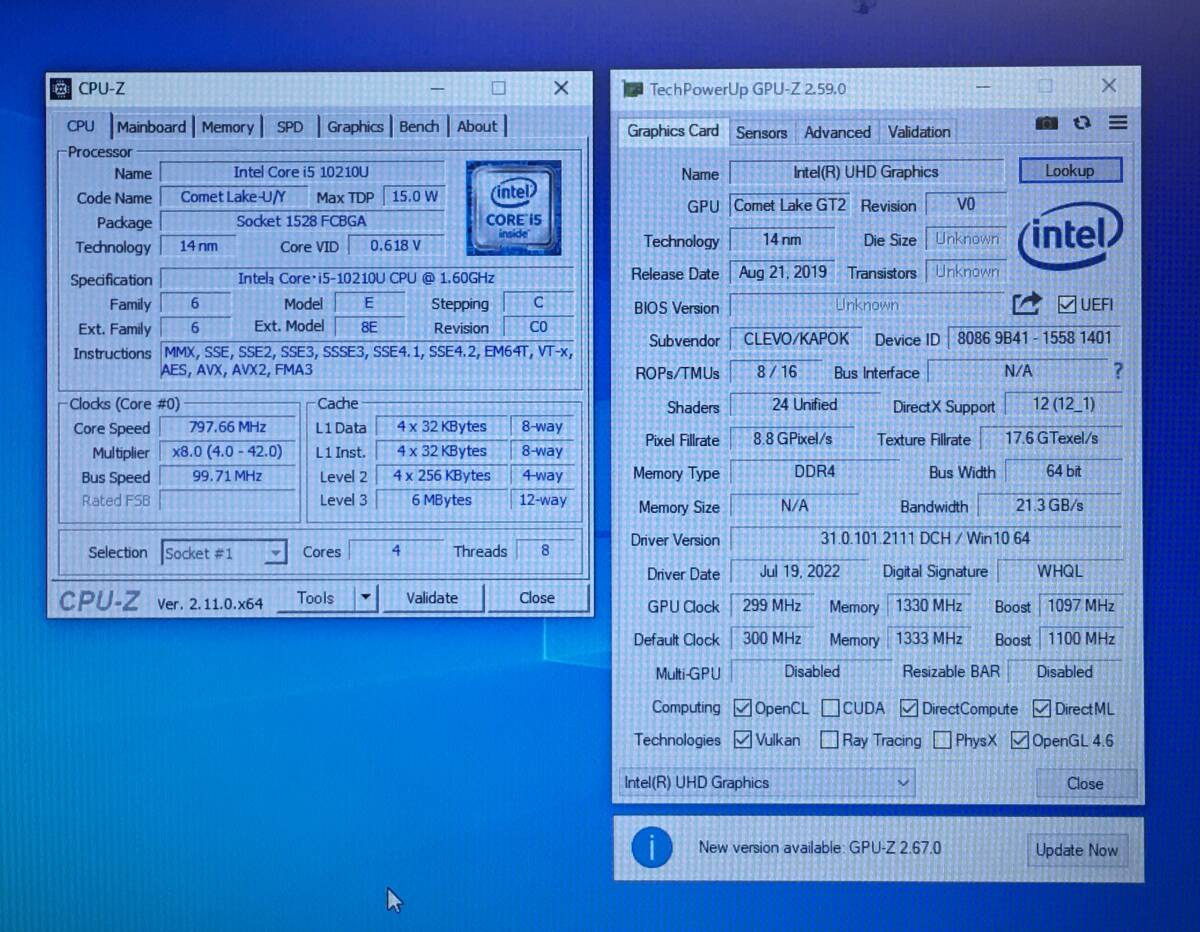Click the Subvendor value CLEVO/KAPOK

pyautogui.click(x=796, y=339)
